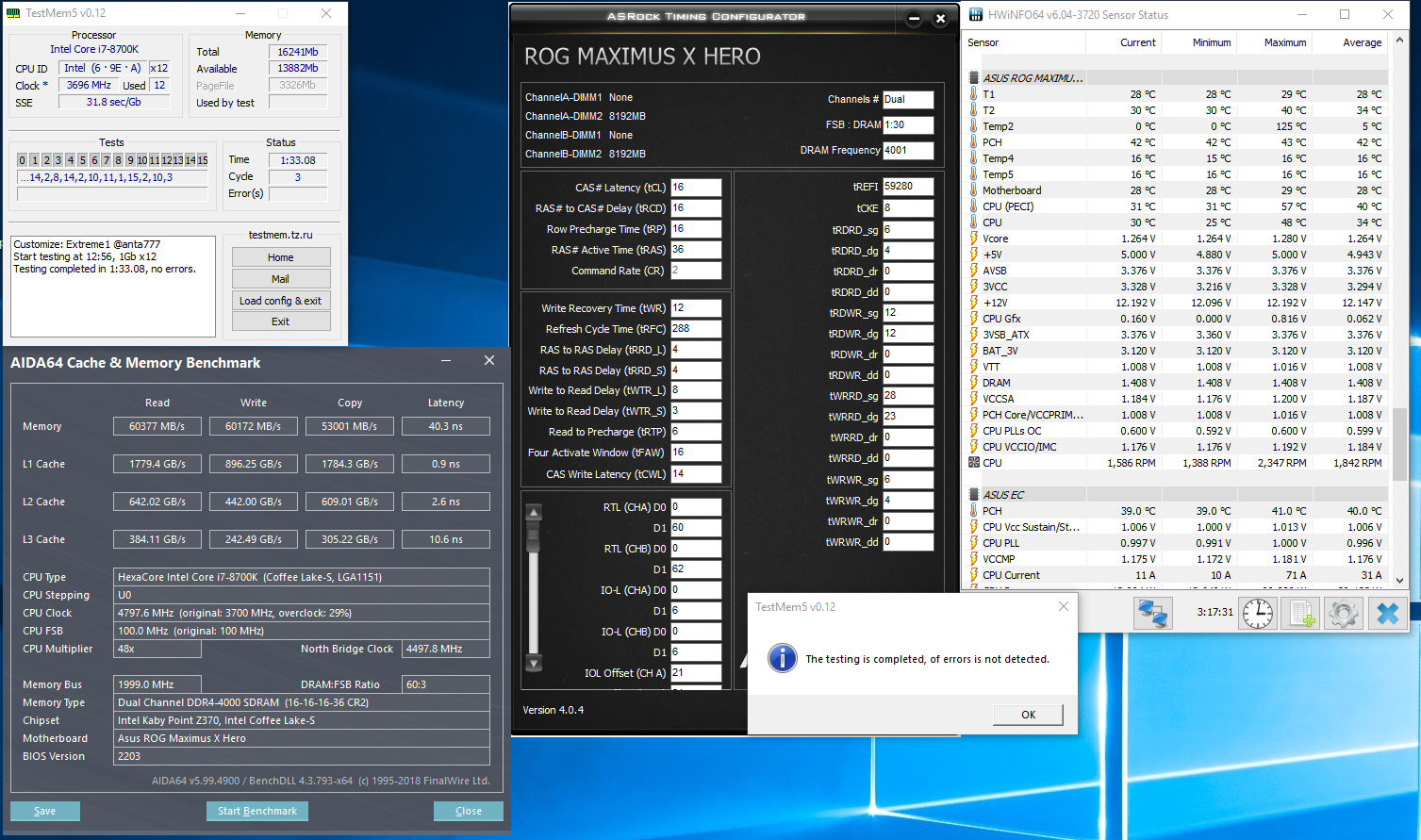Select the bolt icon beside CPU PLL
Screen dimensions: 1421x840
pyautogui.click(x=974, y=543)
